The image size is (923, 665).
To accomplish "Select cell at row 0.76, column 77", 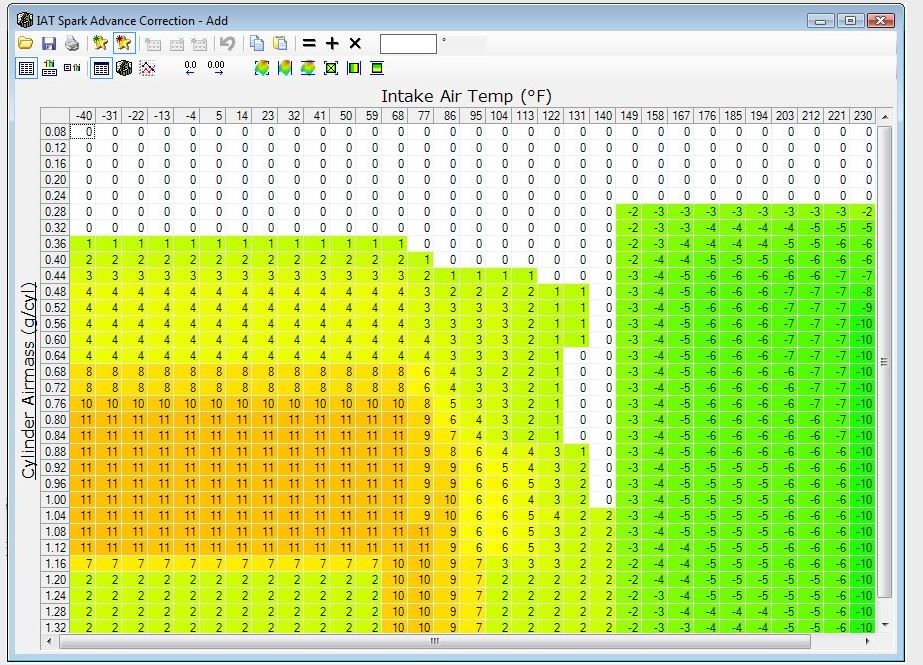I will pos(421,404).
